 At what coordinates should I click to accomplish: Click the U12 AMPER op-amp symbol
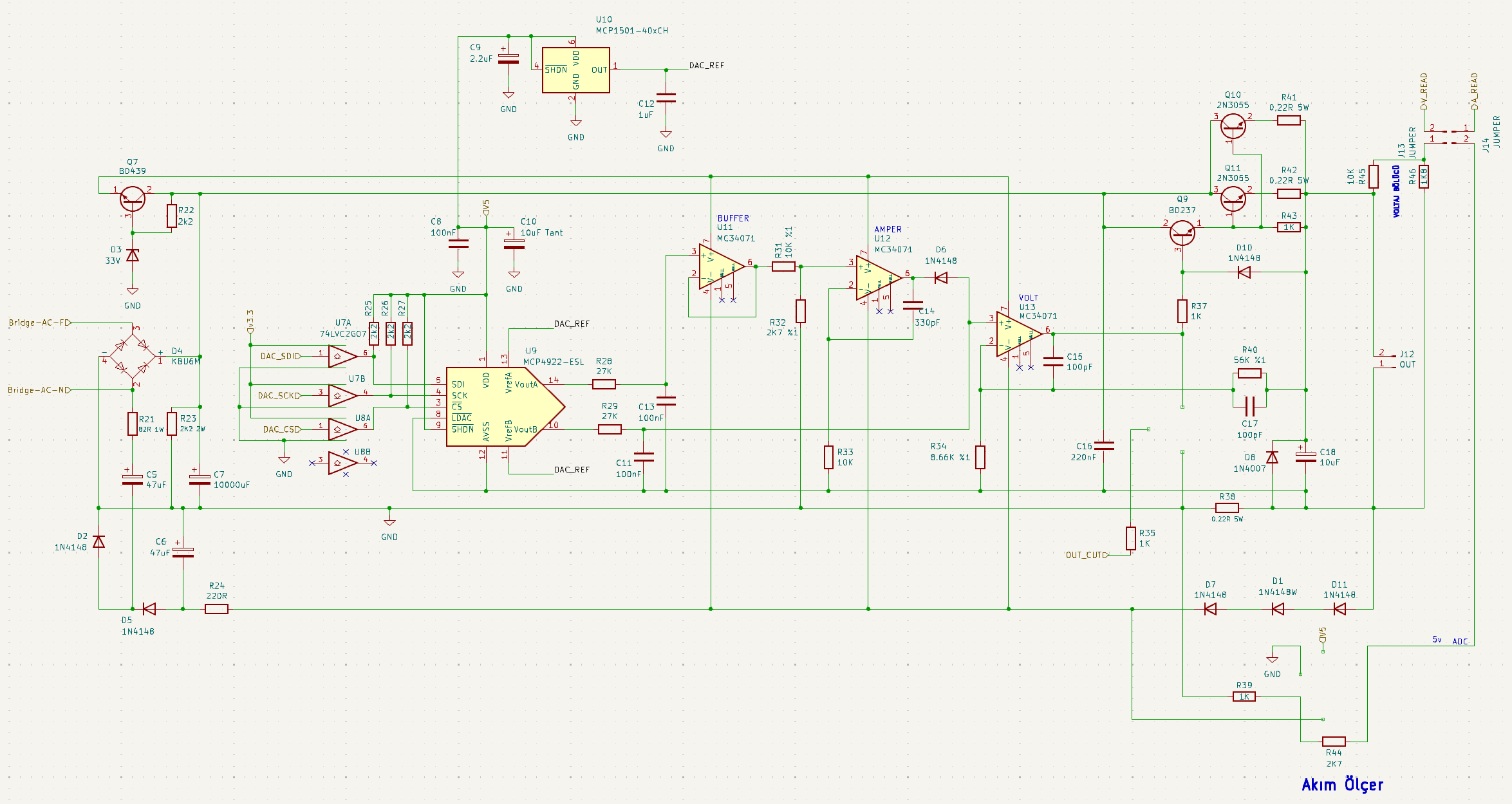pos(879,278)
